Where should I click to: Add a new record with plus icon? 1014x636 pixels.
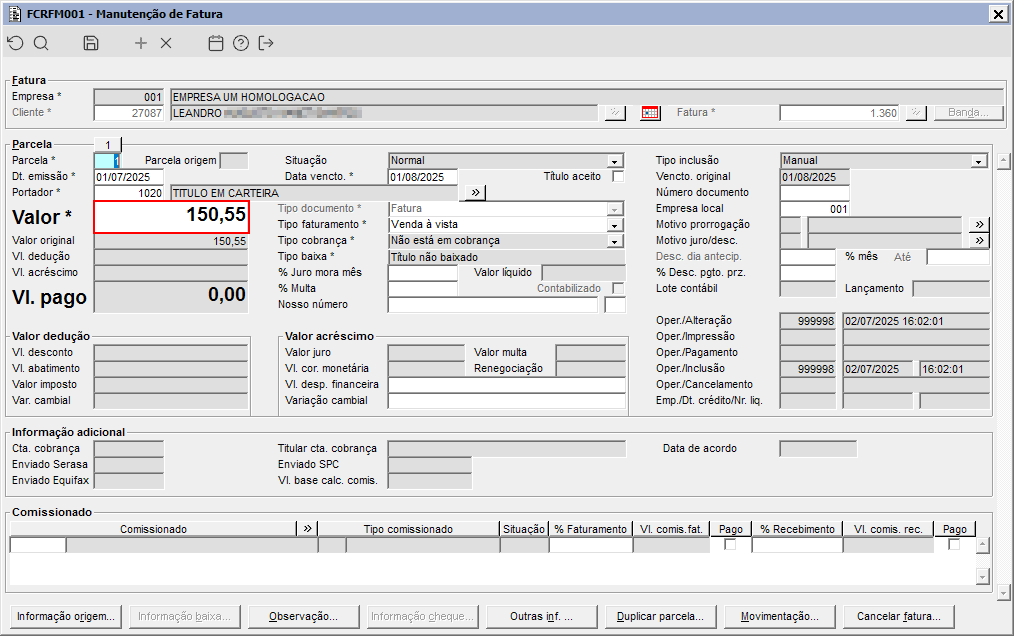tap(140, 43)
